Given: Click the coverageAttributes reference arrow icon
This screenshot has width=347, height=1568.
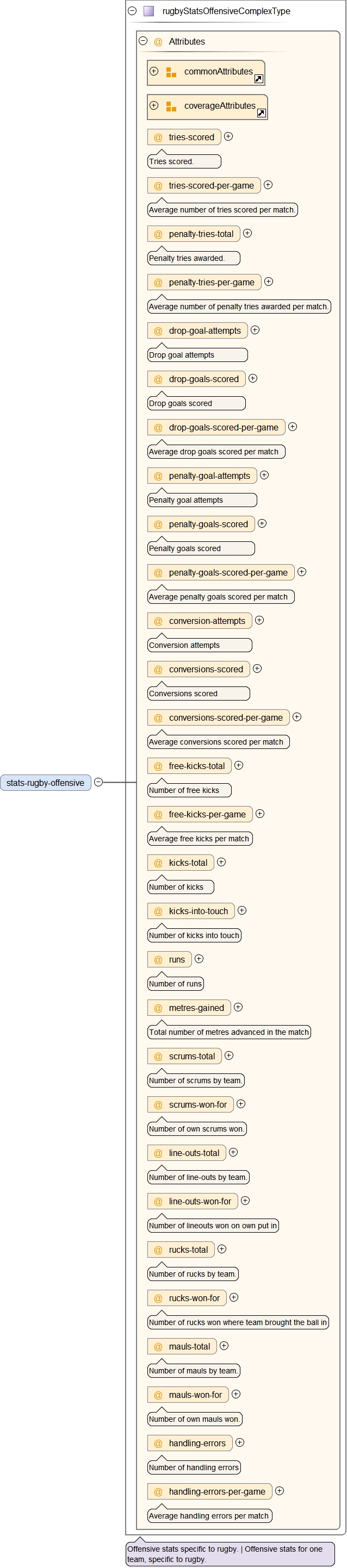Looking at the screenshot, I should [x=261, y=113].
